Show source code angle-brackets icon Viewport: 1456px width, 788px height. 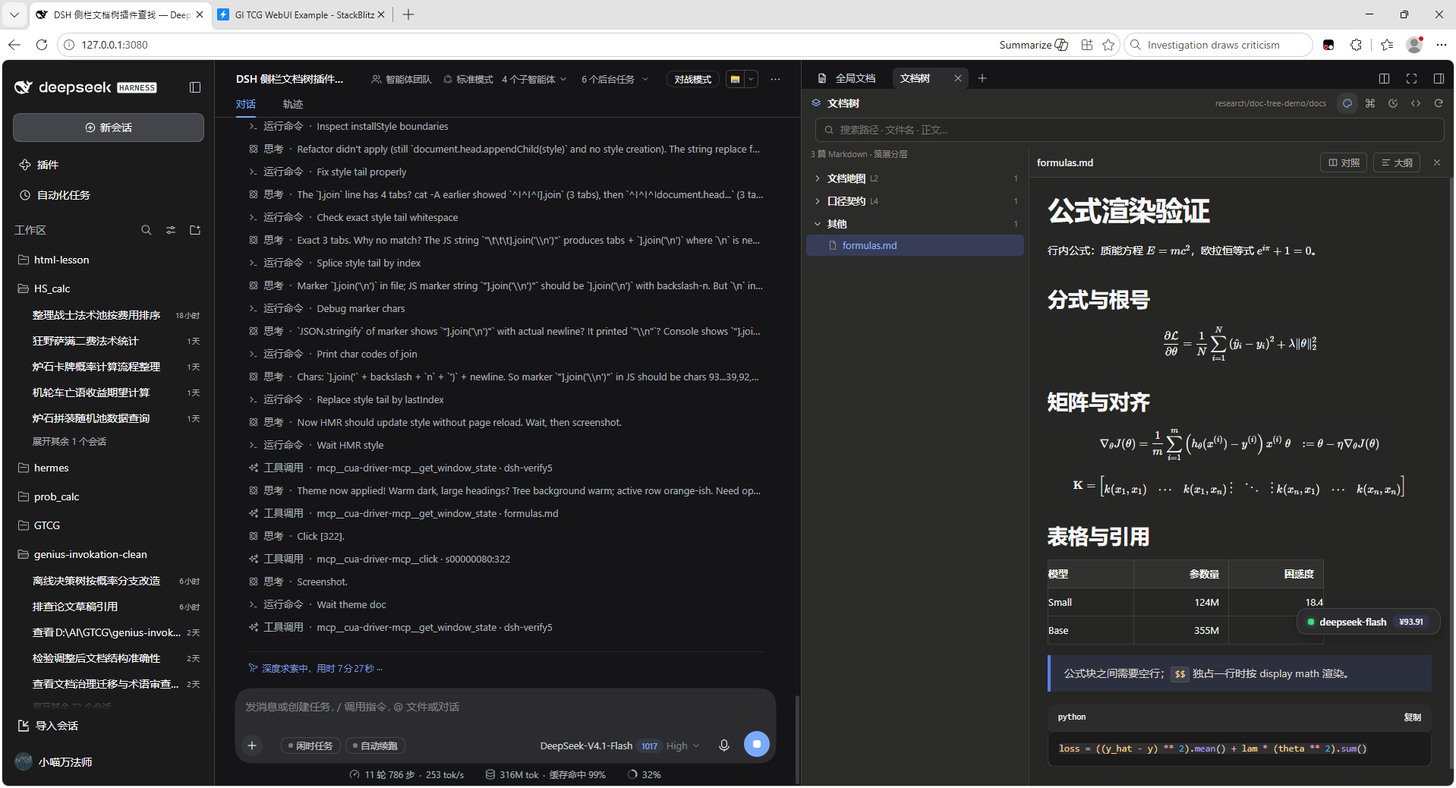click(1416, 103)
